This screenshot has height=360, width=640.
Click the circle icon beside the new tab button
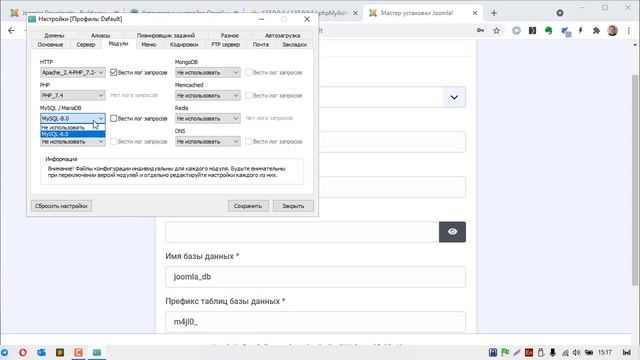(x=560, y=13)
